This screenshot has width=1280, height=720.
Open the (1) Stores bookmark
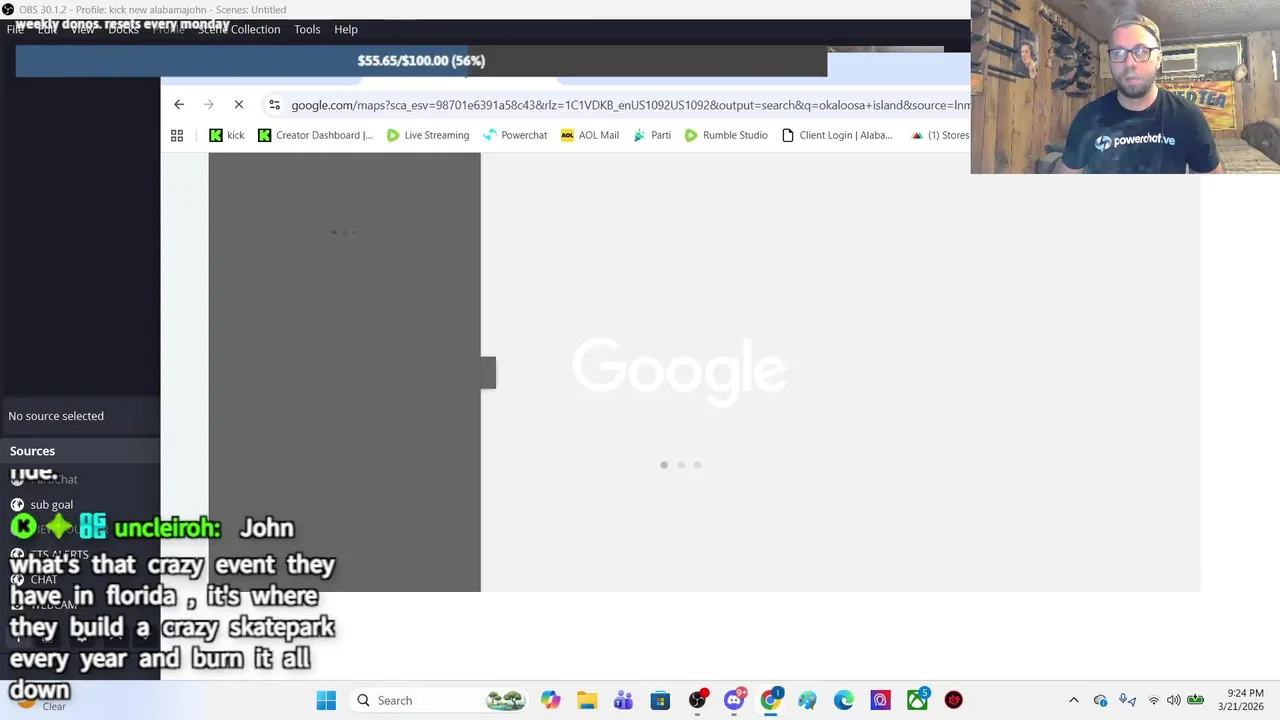(x=939, y=135)
